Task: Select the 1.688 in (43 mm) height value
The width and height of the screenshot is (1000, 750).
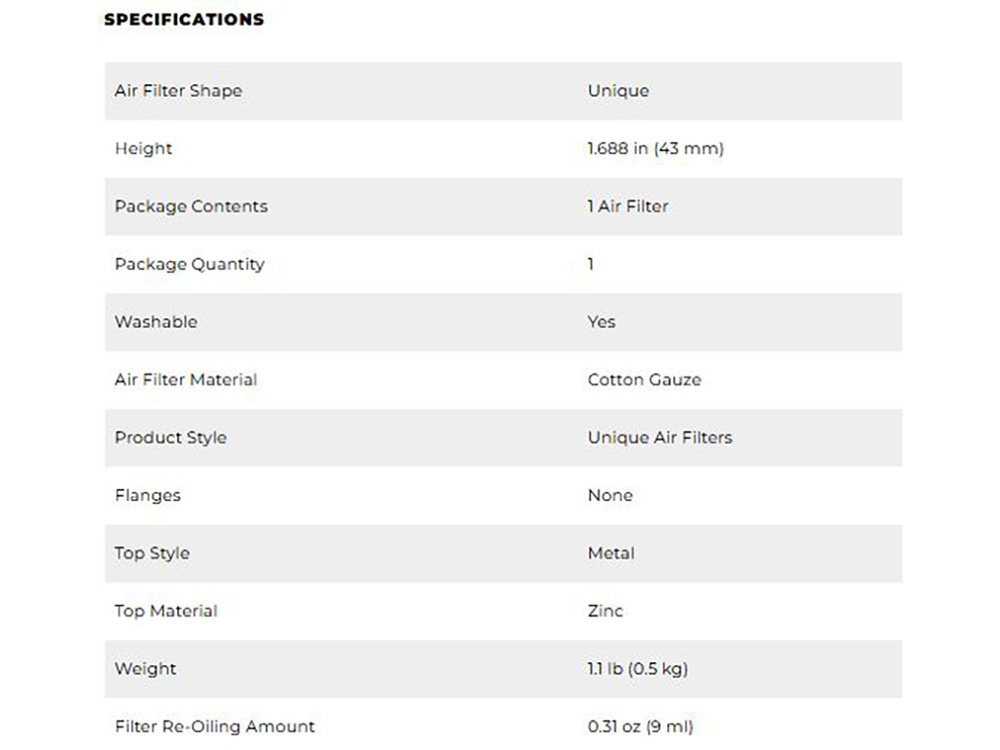Action: coord(655,149)
